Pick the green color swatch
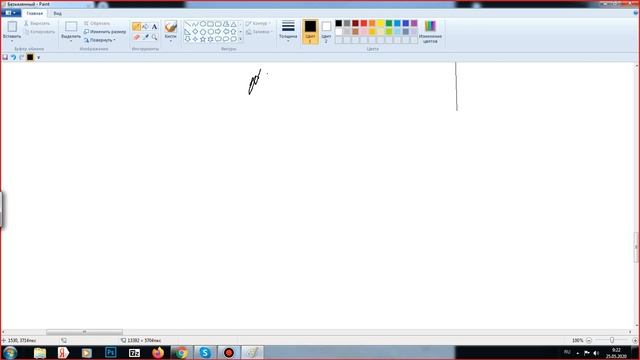This screenshot has width=640, height=360. click(x=389, y=23)
